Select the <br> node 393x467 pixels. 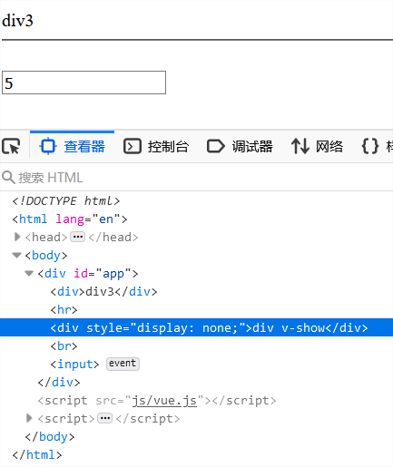pos(64,346)
